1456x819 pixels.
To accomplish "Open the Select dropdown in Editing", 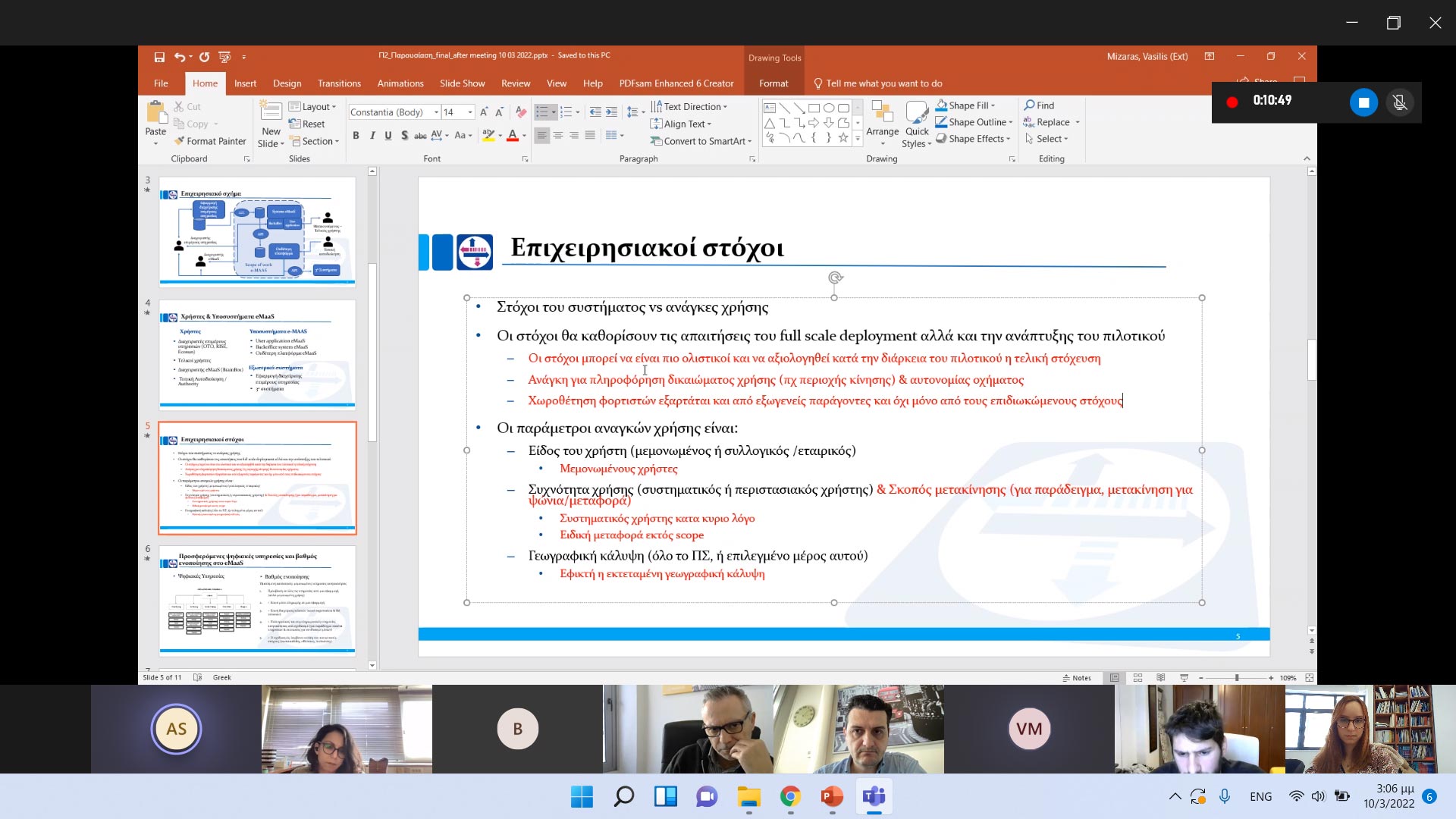I will (1046, 139).
